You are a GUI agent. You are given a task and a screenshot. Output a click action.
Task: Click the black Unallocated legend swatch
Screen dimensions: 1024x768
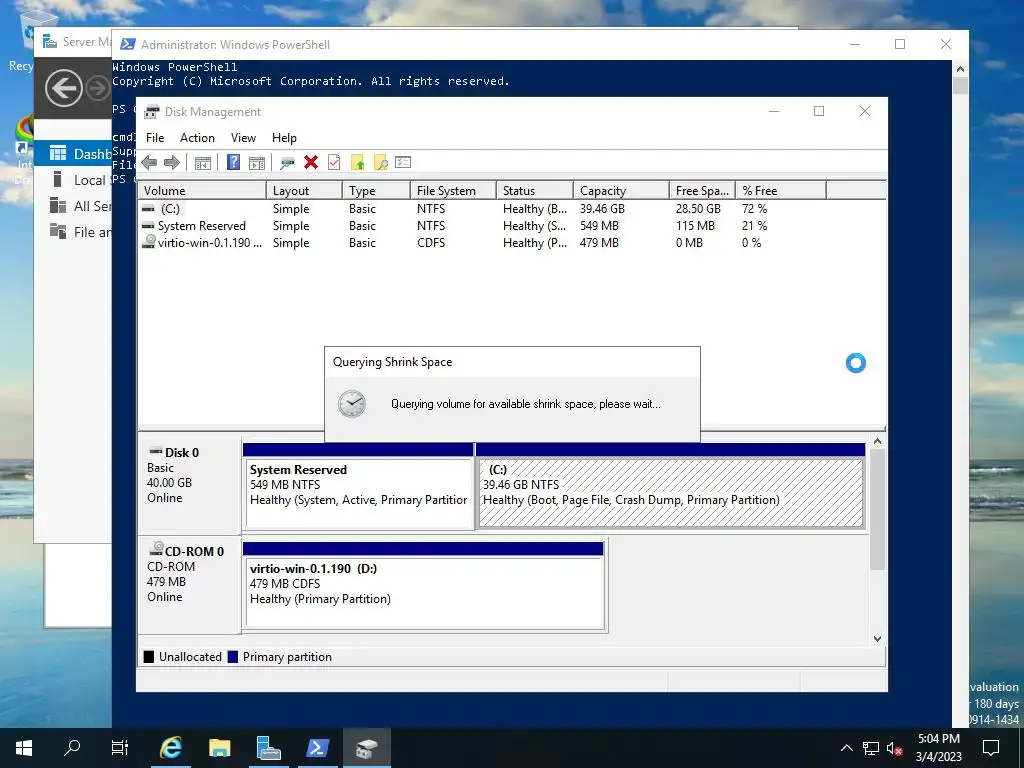[149, 657]
